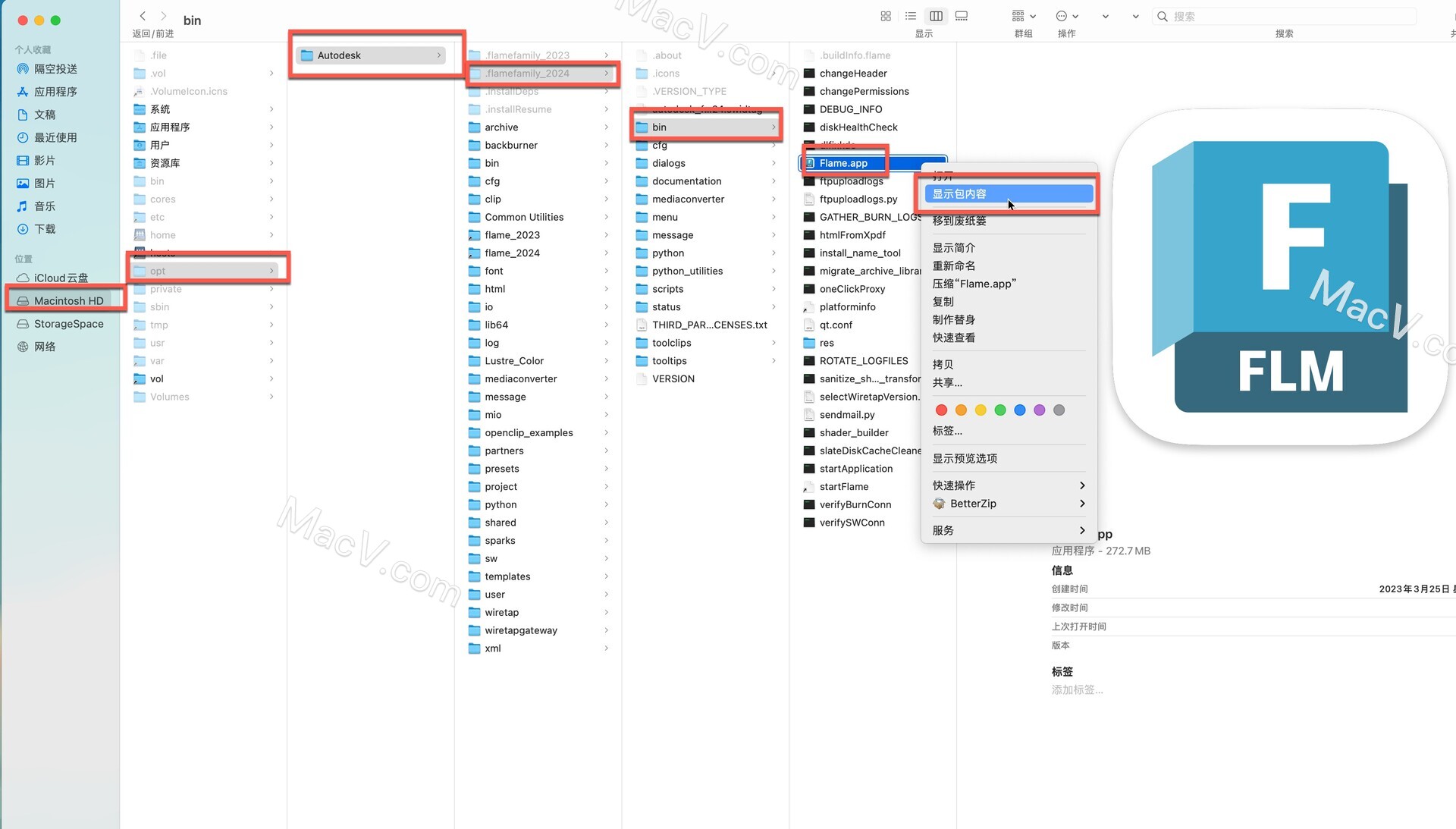The width and height of the screenshot is (1456, 829).
Task: Click the opt folder icon on Macintosh HD
Action: [x=139, y=270]
